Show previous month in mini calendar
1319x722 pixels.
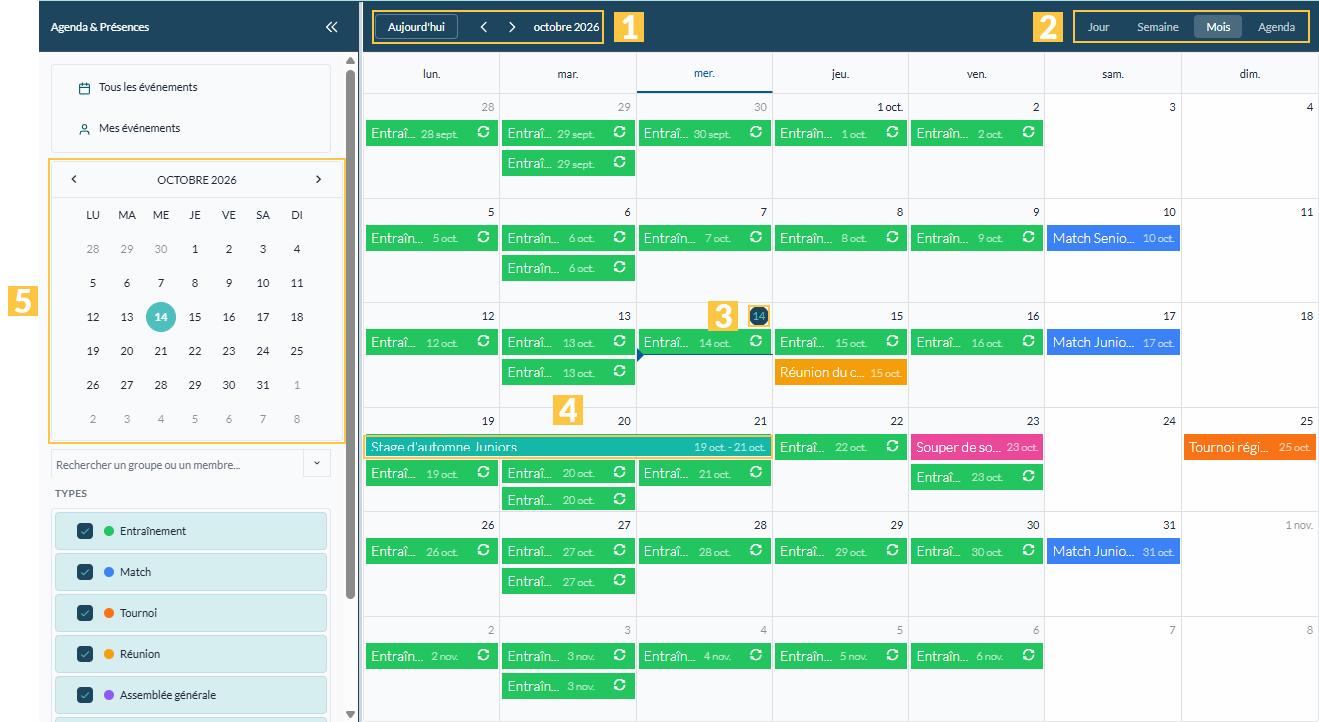pyautogui.click(x=74, y=180)
